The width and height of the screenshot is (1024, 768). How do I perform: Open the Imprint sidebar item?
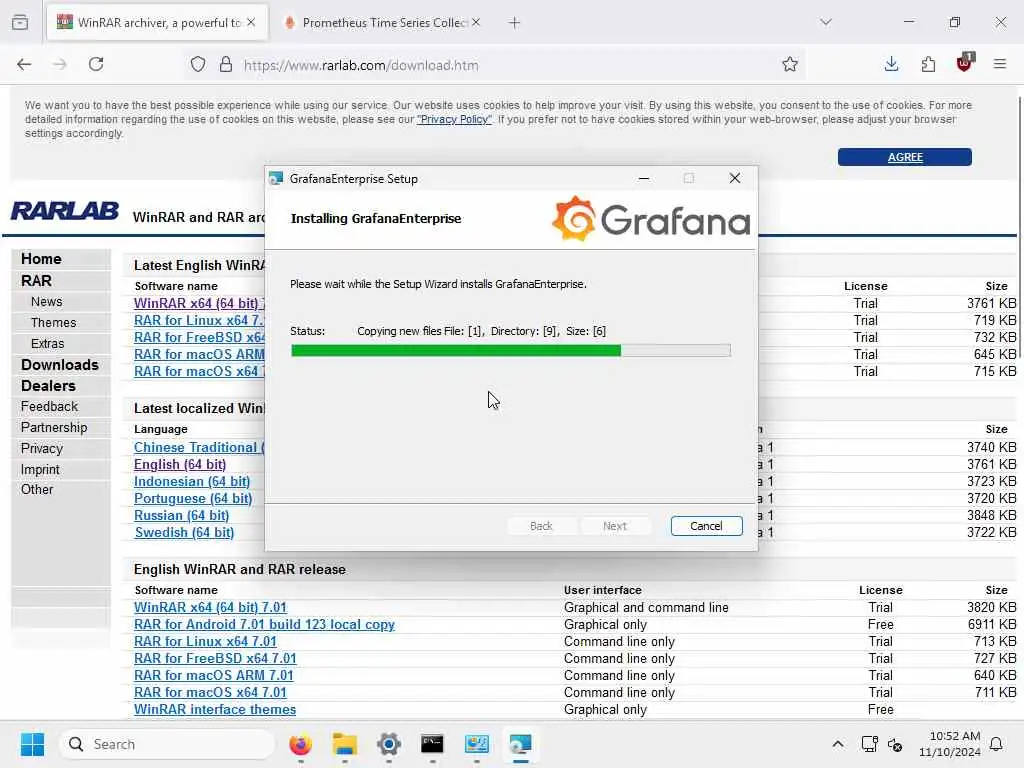pyautogui.click(x=40, y=470)
